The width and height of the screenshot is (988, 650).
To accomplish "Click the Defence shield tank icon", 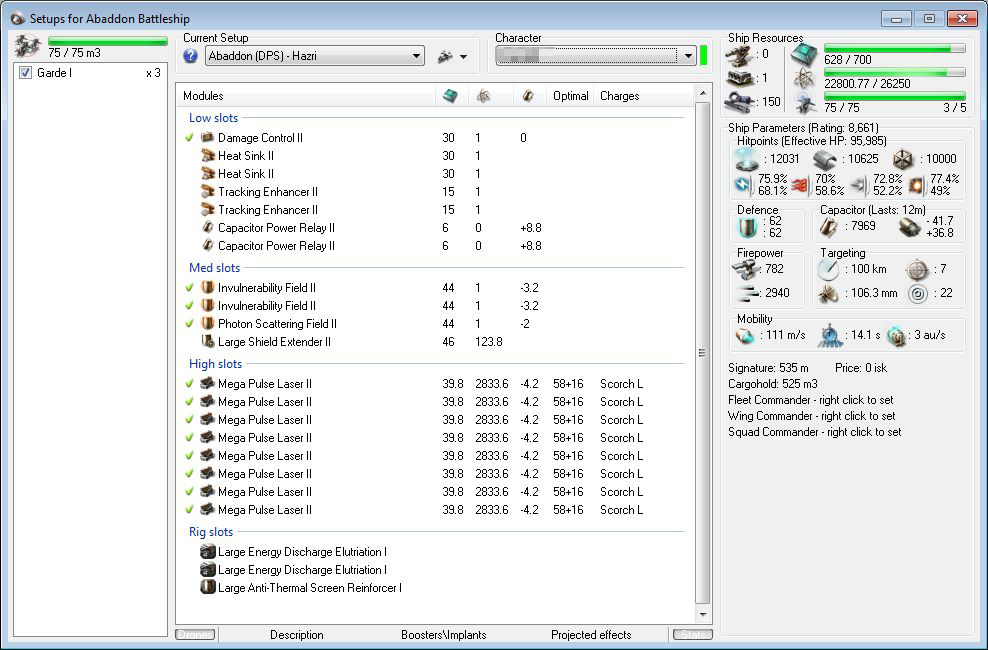I will tap(747, 227).
